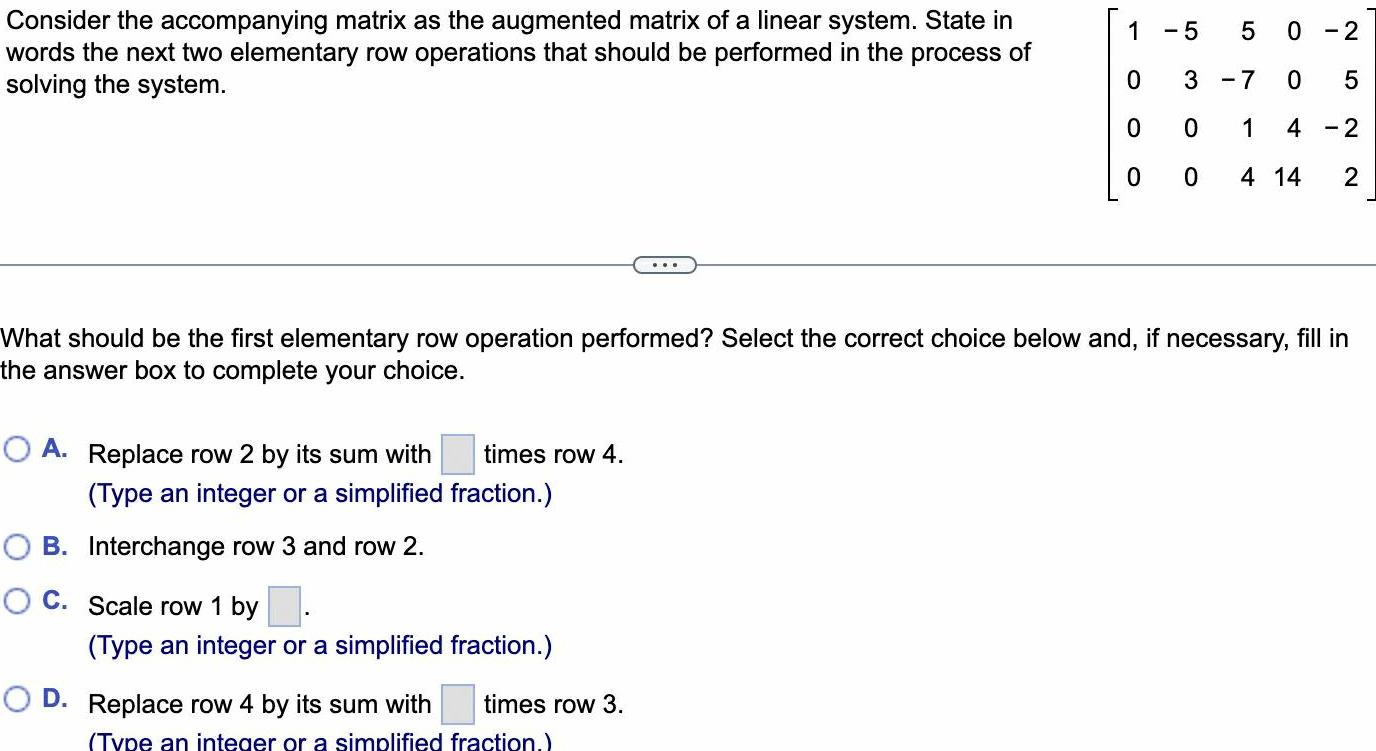Expand the ellipsis divider control
The width and height of the screenshot is (1376, 751).
point(663,264)
